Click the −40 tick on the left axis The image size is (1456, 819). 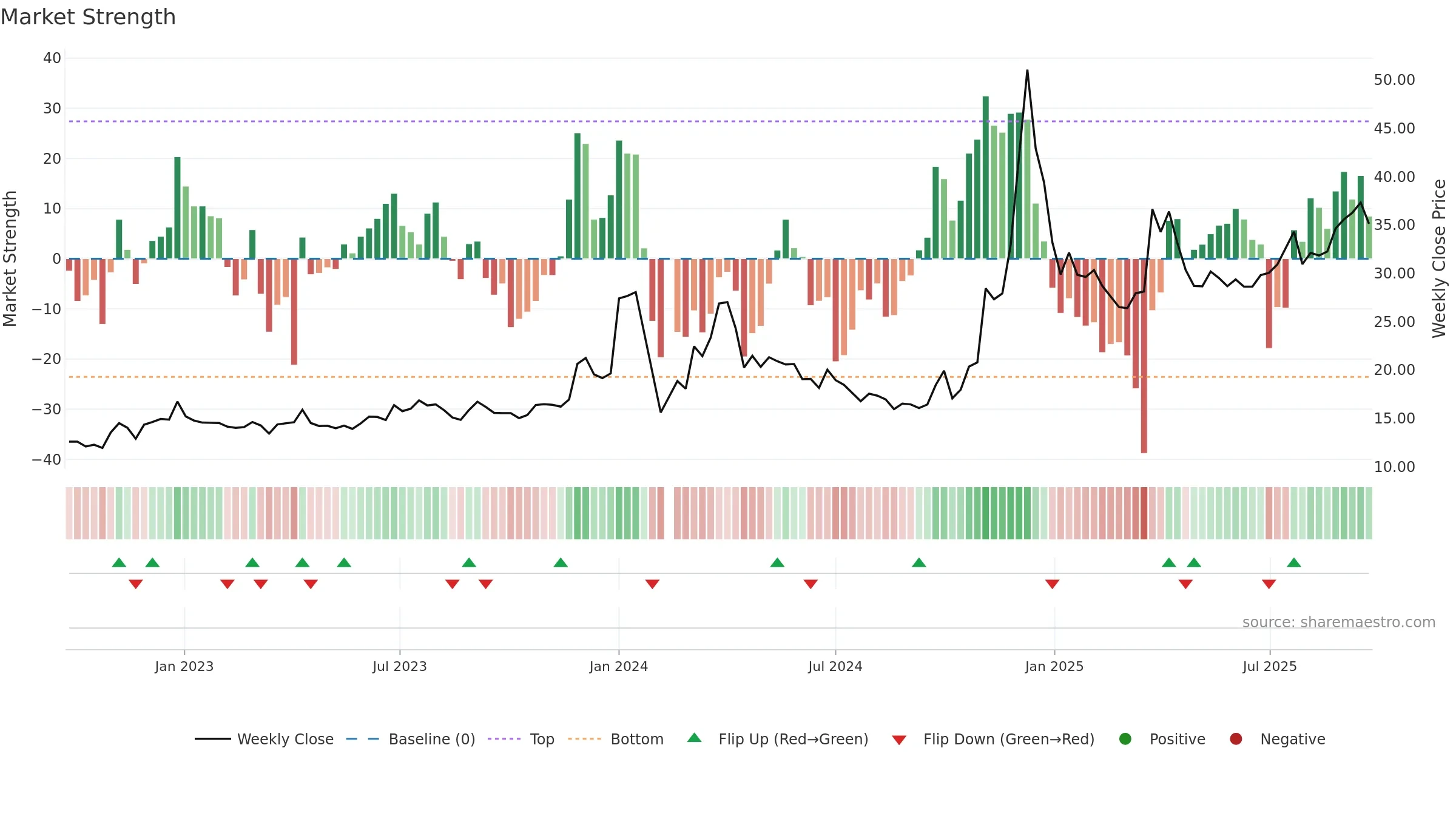point(47,460)
